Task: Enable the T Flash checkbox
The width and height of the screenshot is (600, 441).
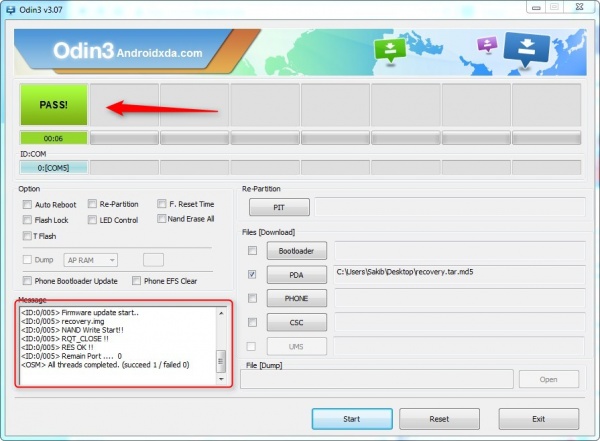Action: 27,236
